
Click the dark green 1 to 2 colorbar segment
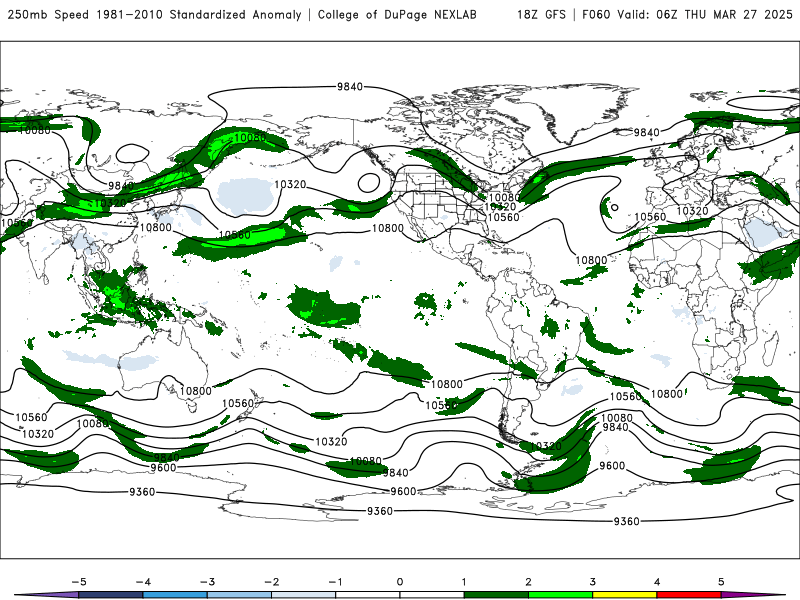(496, 595)
